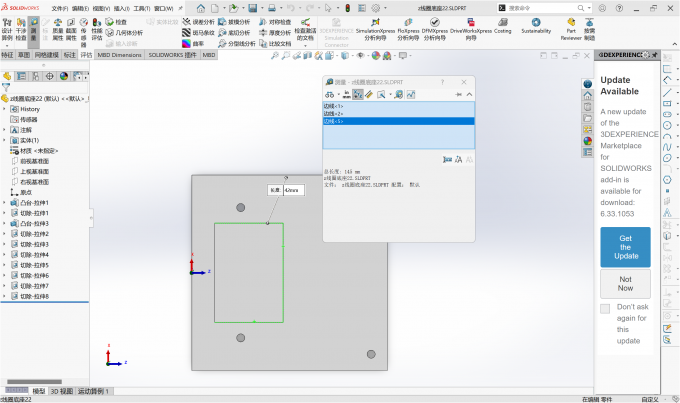Expand the 切除-拉伸8 feature node
The width and height of the screenshot is (680, 403).
coord(5,296)
